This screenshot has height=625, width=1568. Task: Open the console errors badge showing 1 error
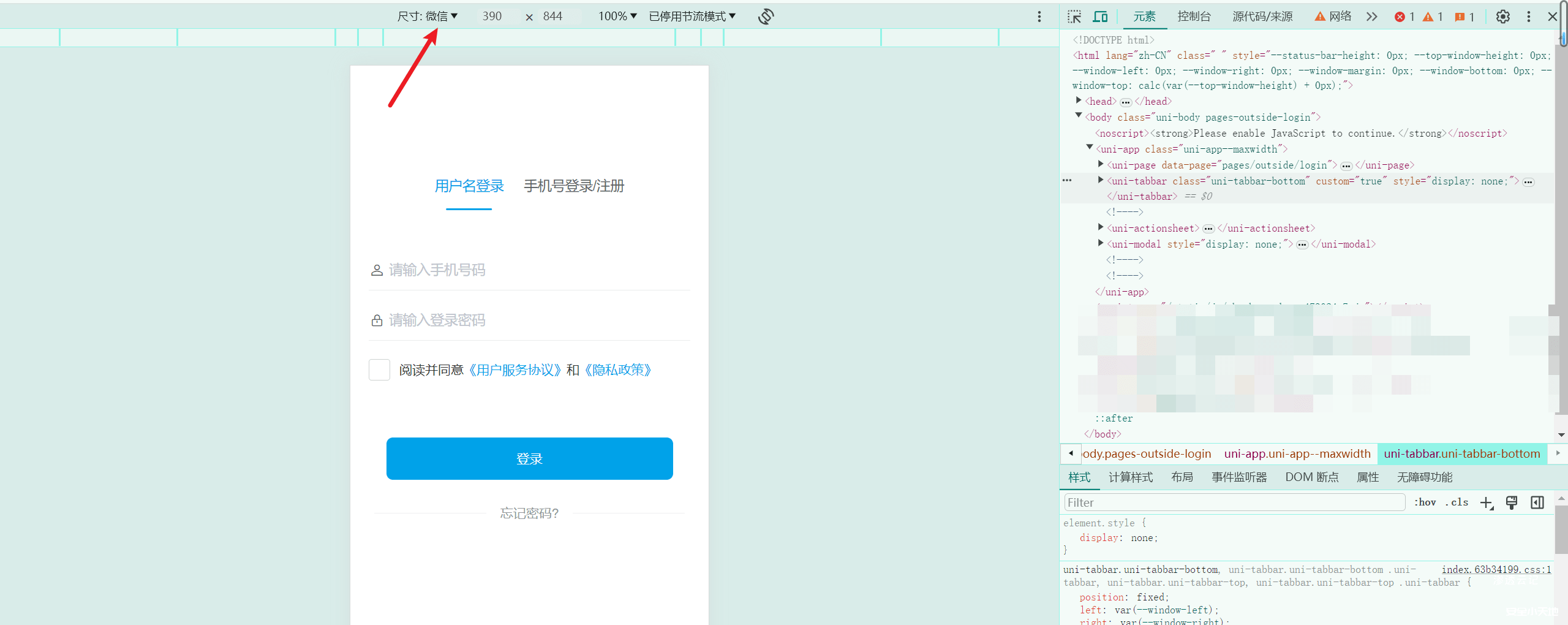tap(1404, 17)
